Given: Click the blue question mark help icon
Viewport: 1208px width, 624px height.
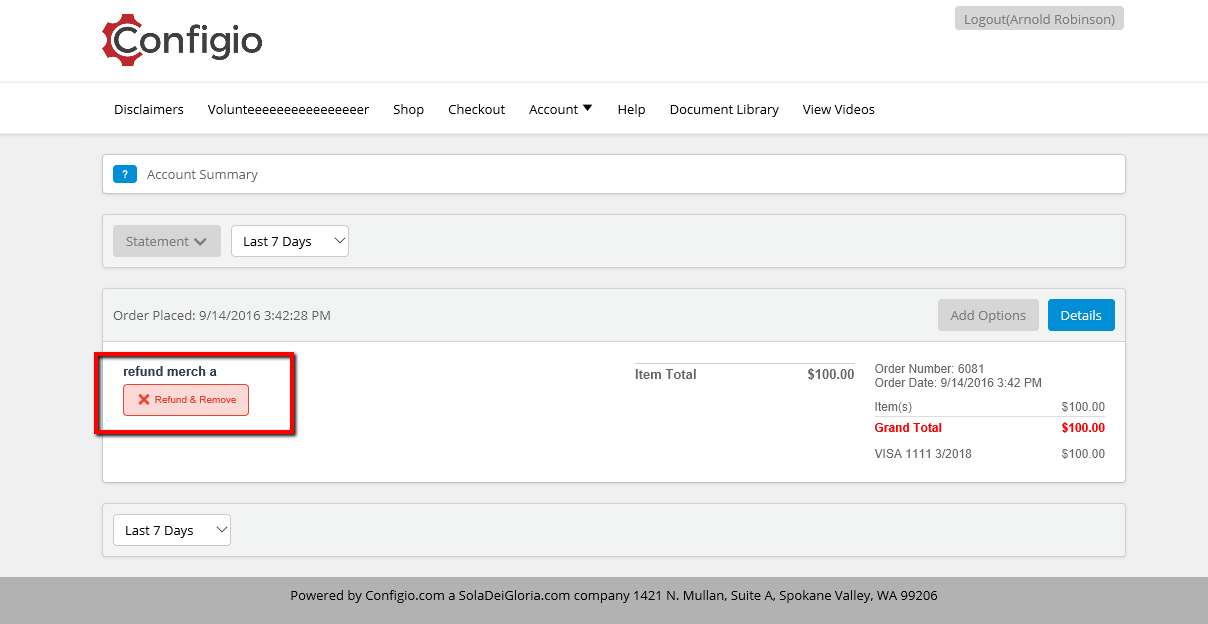Looking at the screenshot, I should 124,174.
